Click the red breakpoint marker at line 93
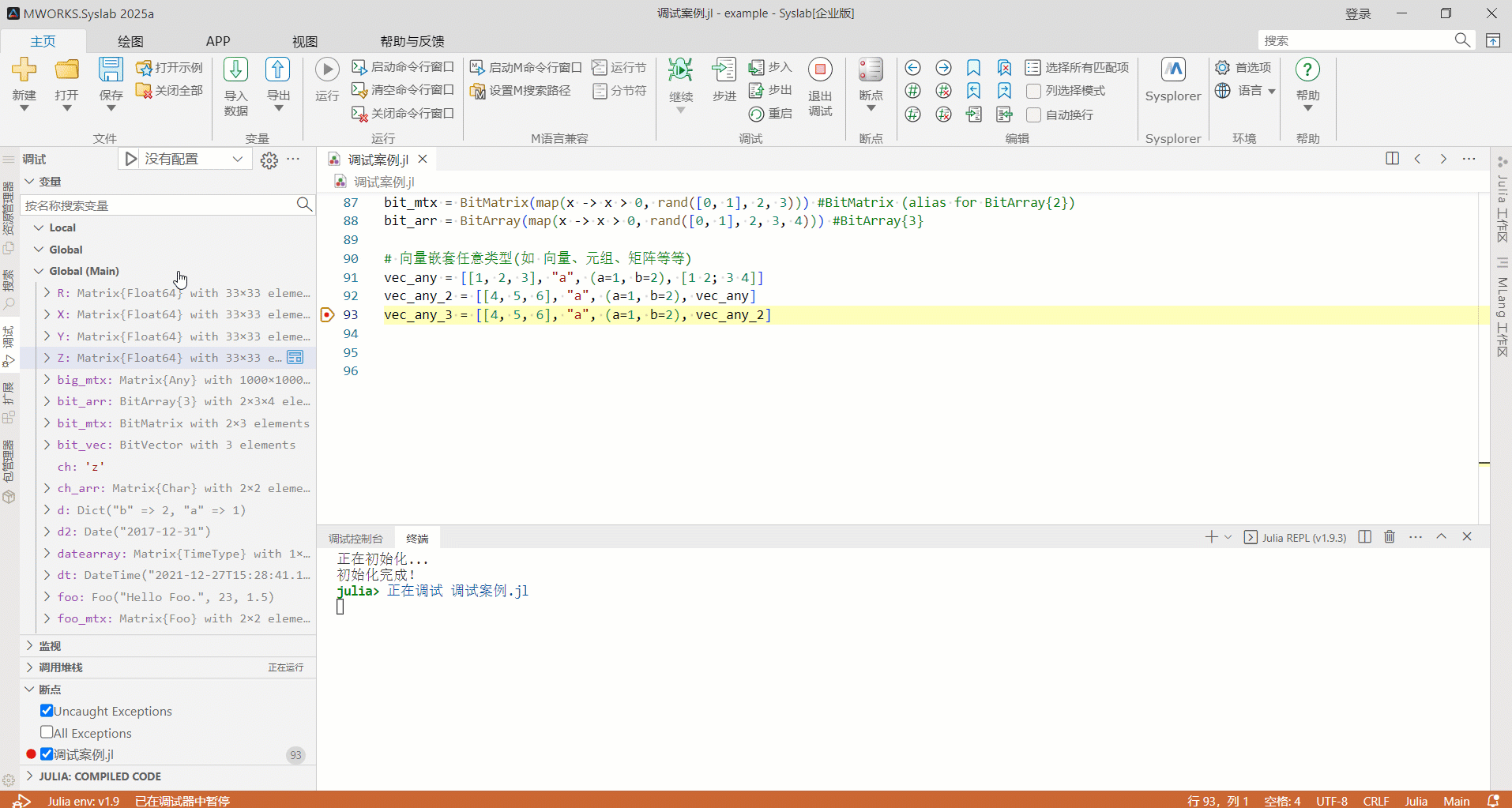The image size is (1512, 808). [326, 314]
